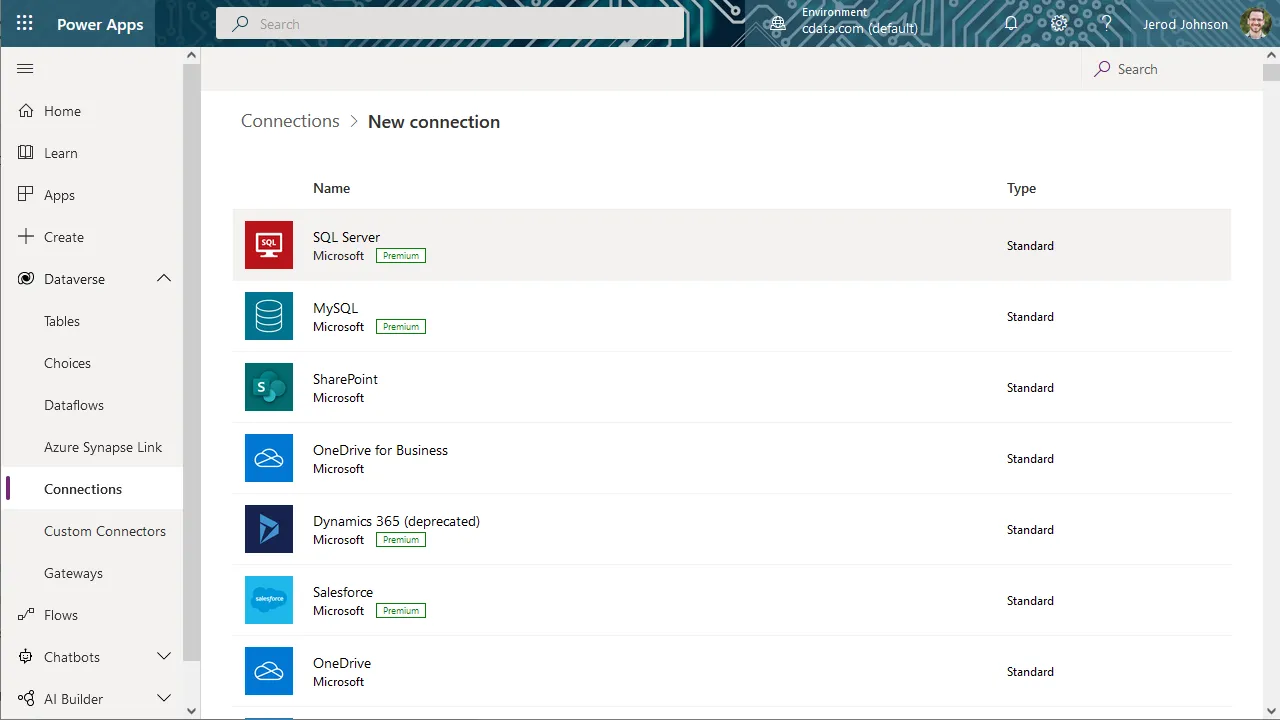The height and width of the screenshot is (720, 1280).
Task: Choose the Dynamics 365 (deprecated) icon
Action: [269, 529]
